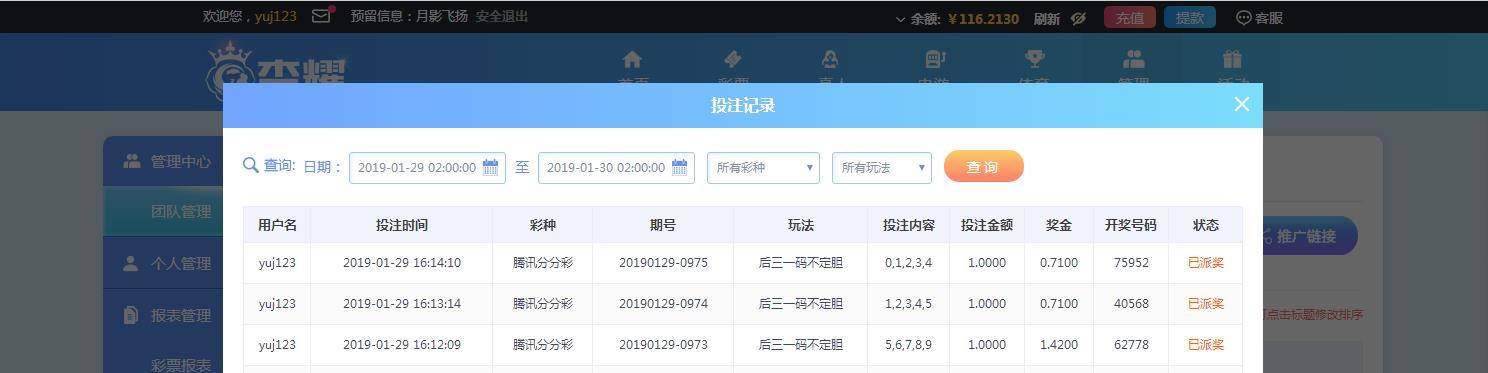Expand the balance 余额 chevron
Viewport: 1488px width, 373px height.
coord(900,18)
